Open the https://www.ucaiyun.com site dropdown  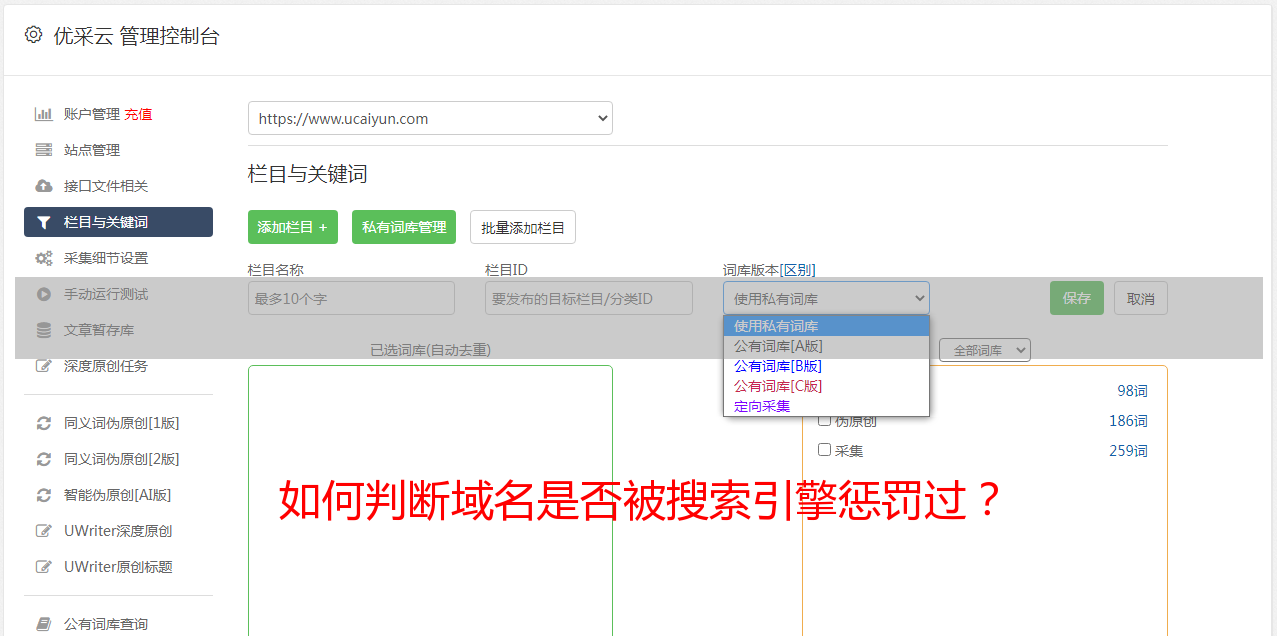coord(430,118)
